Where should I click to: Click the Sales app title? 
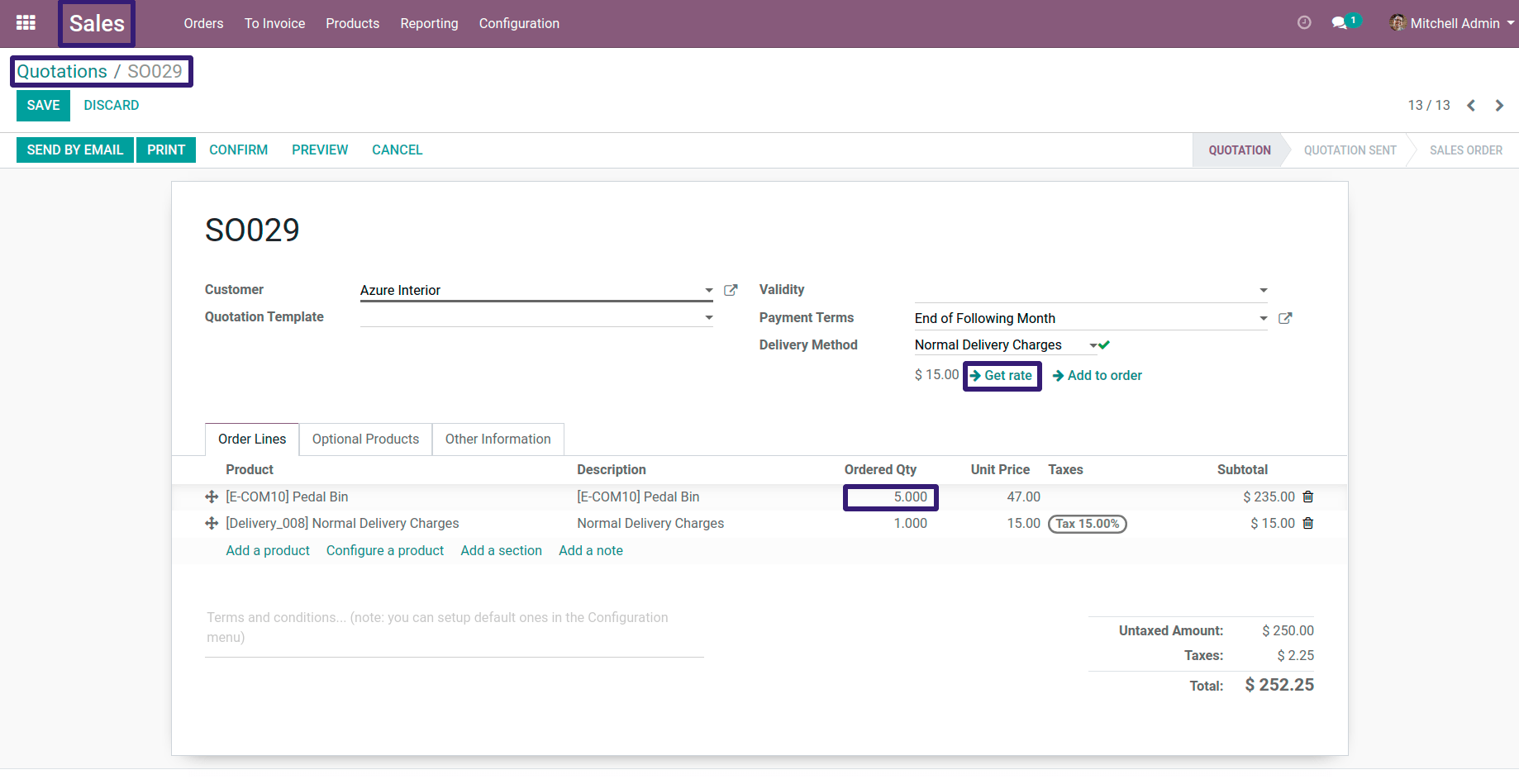tap(97, 23)
